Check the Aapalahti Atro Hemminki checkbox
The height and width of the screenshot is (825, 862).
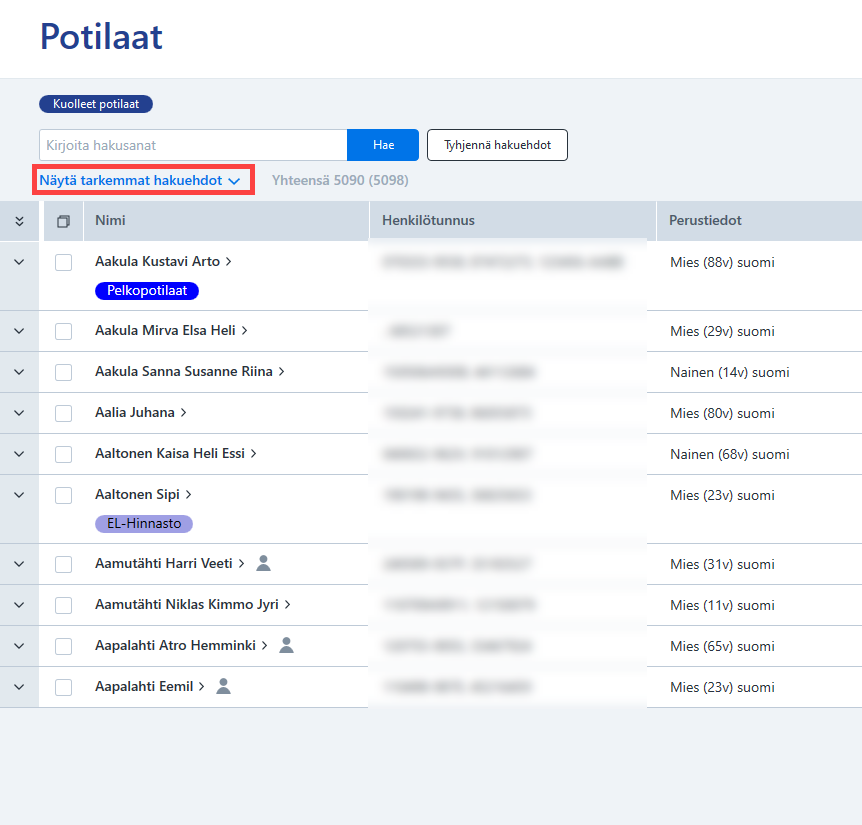point(63,646)
